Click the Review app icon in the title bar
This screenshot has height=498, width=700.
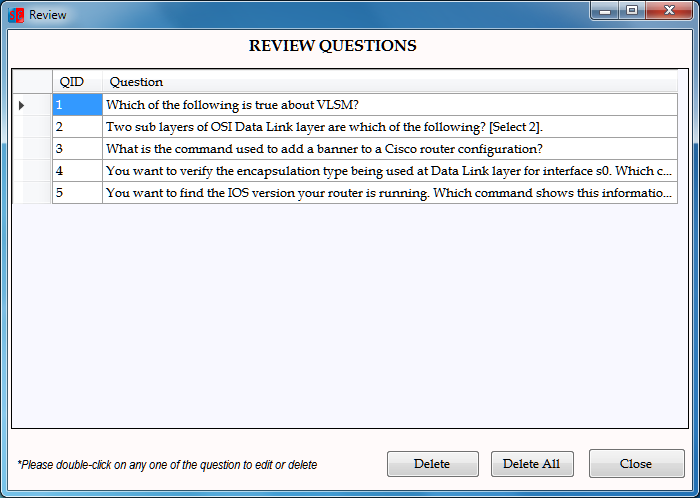coord(16,15)
